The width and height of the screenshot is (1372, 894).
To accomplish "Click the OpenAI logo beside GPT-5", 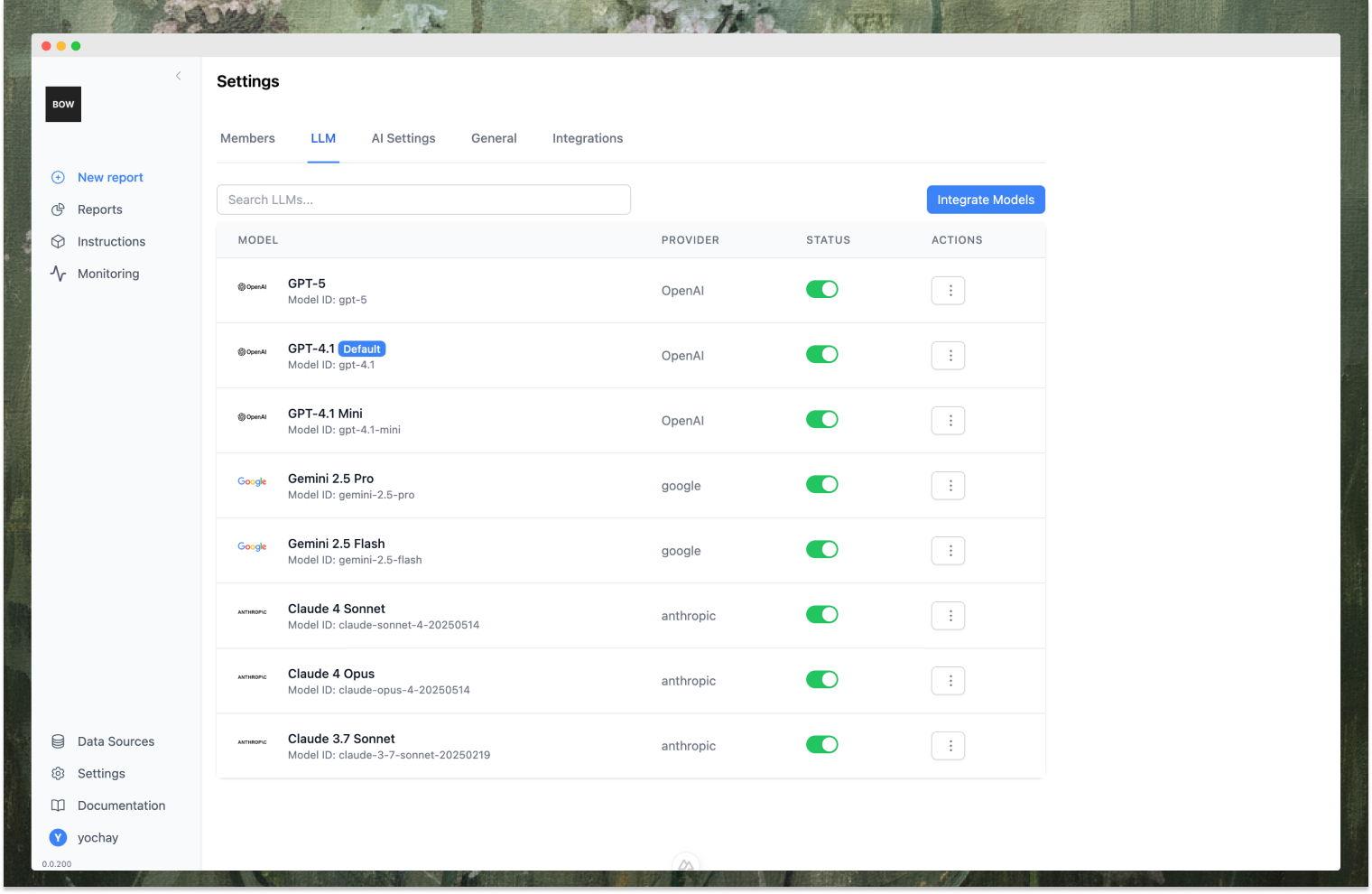I will pos(252,287).
